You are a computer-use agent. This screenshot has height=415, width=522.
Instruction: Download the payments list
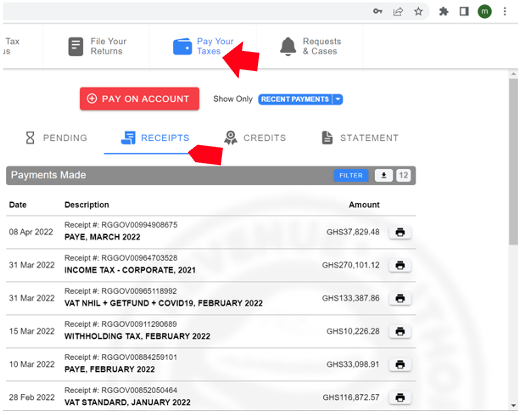384,175
